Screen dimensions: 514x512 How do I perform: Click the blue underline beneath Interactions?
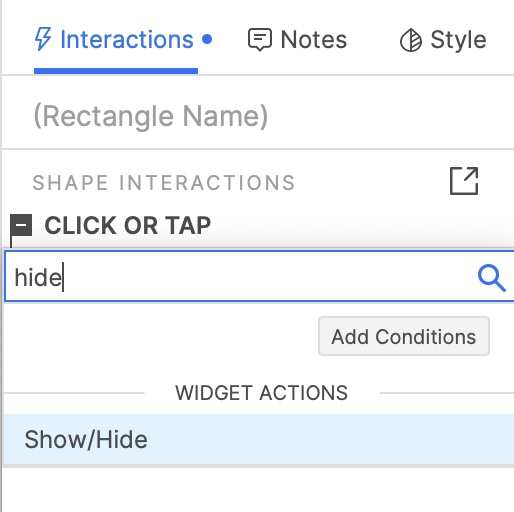[x=116, y=71]
